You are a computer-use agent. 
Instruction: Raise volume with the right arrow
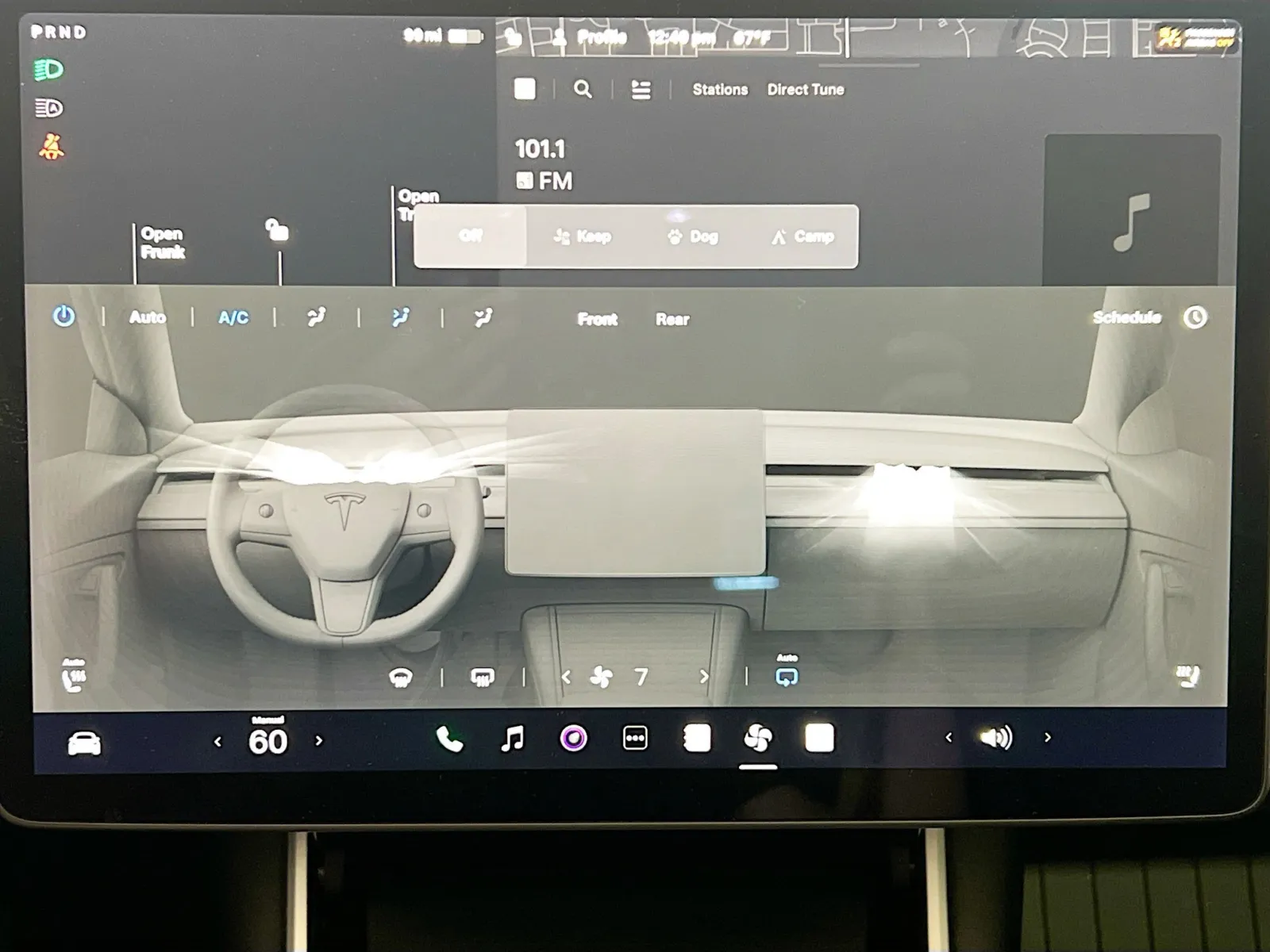tap(1048, 738)
